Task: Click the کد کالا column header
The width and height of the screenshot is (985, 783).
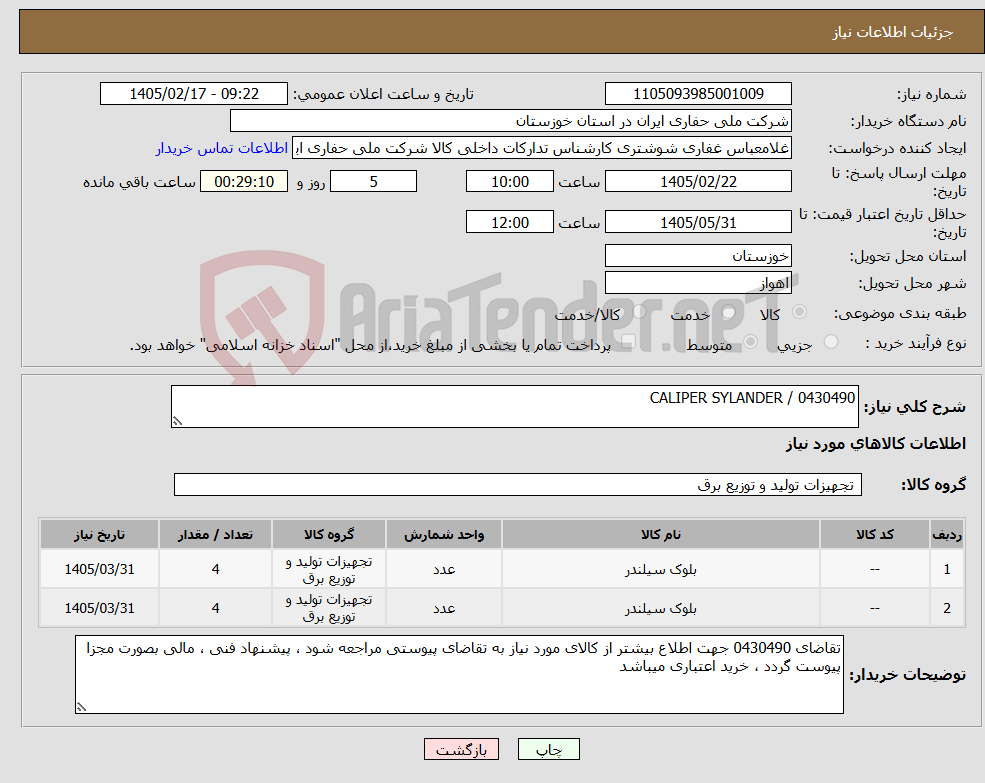Action: (874, 534)
